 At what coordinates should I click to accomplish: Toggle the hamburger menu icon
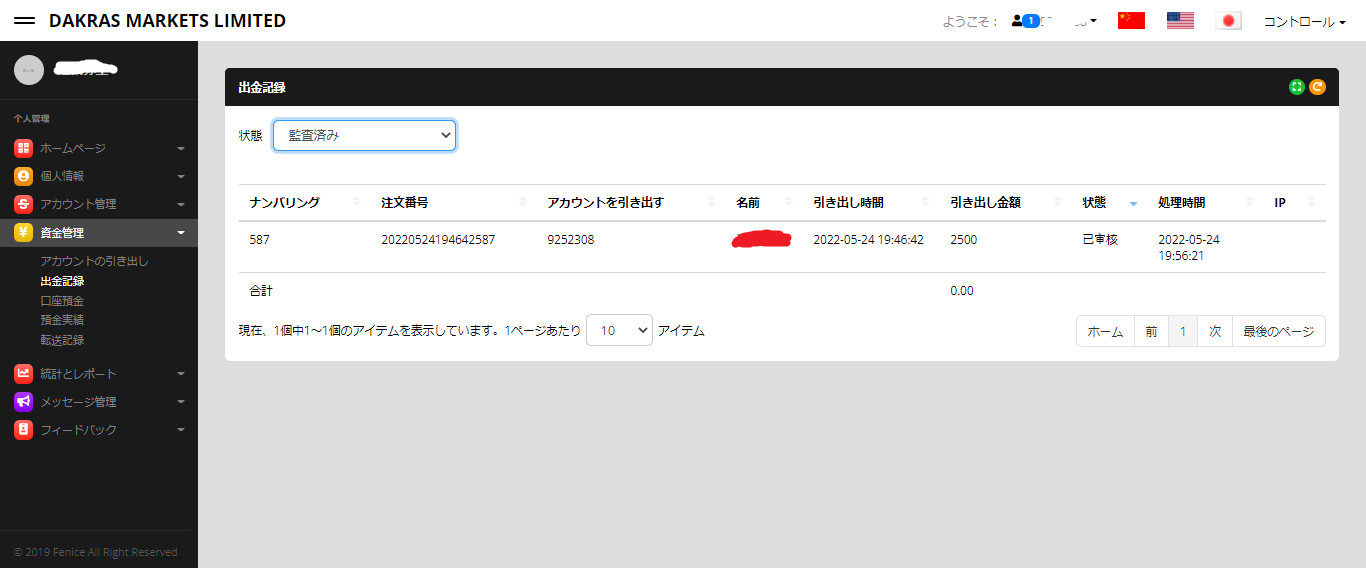(26, 21)
